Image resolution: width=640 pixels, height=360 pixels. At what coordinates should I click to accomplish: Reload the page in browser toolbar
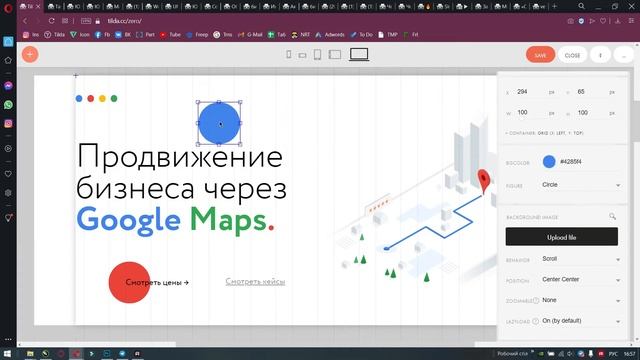pos(51,21)
